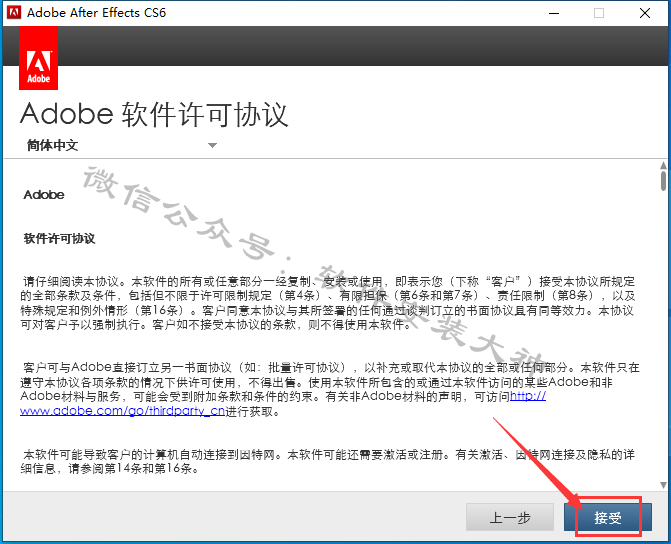
Task: Click the bold Adobe text in the license
Action: click(x=44, y=195)
